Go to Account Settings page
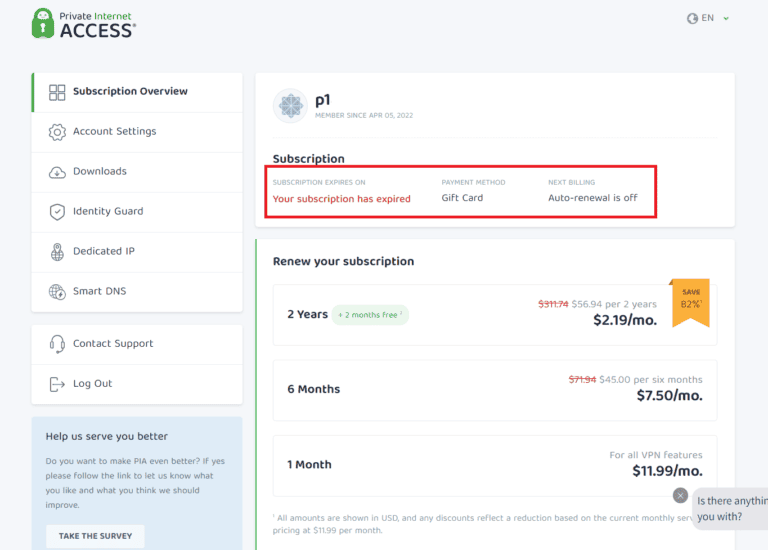The height and width of the screenshot is (550, 768). click(x=114, y=132)
